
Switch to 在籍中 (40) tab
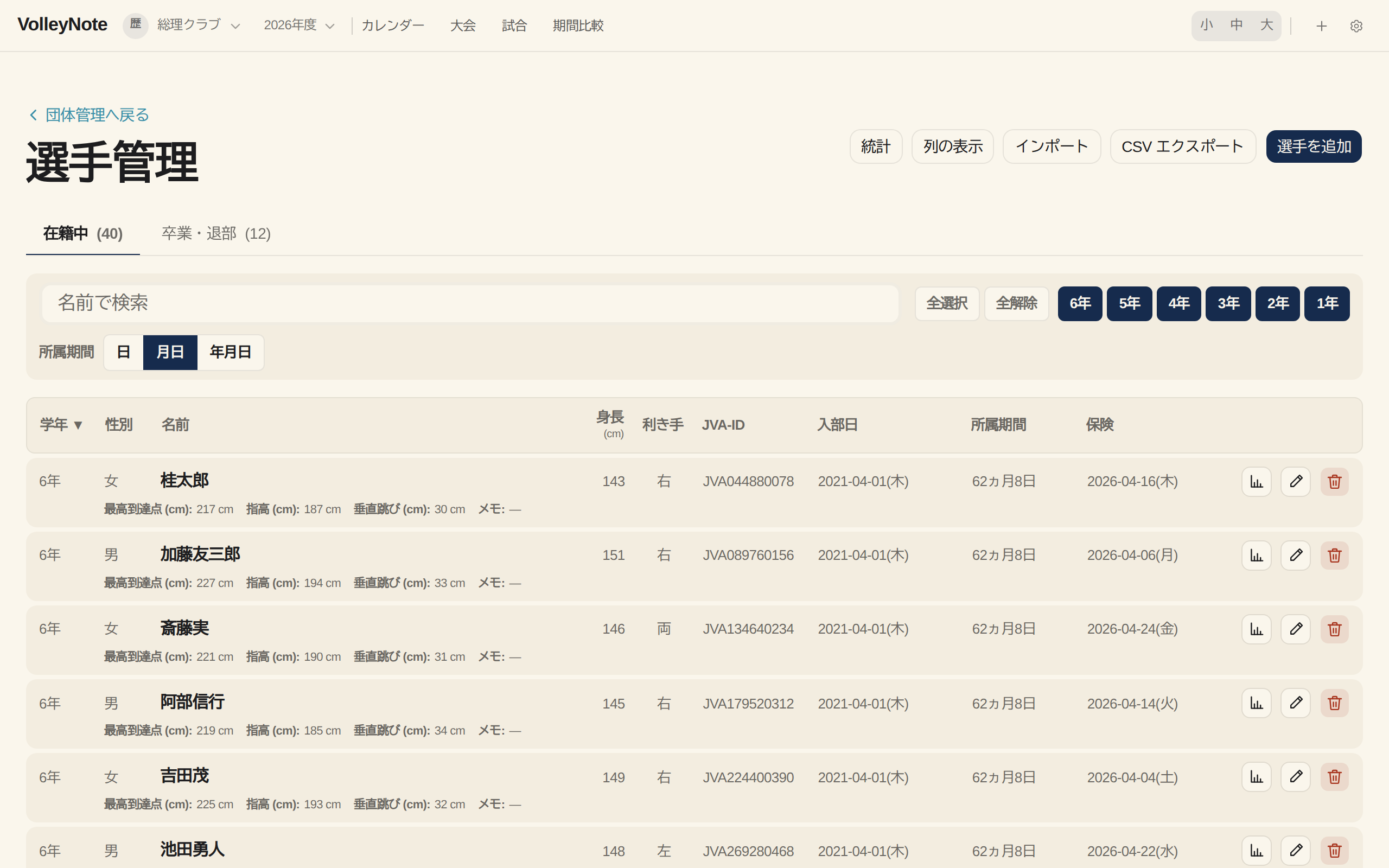tap(82, 234)
